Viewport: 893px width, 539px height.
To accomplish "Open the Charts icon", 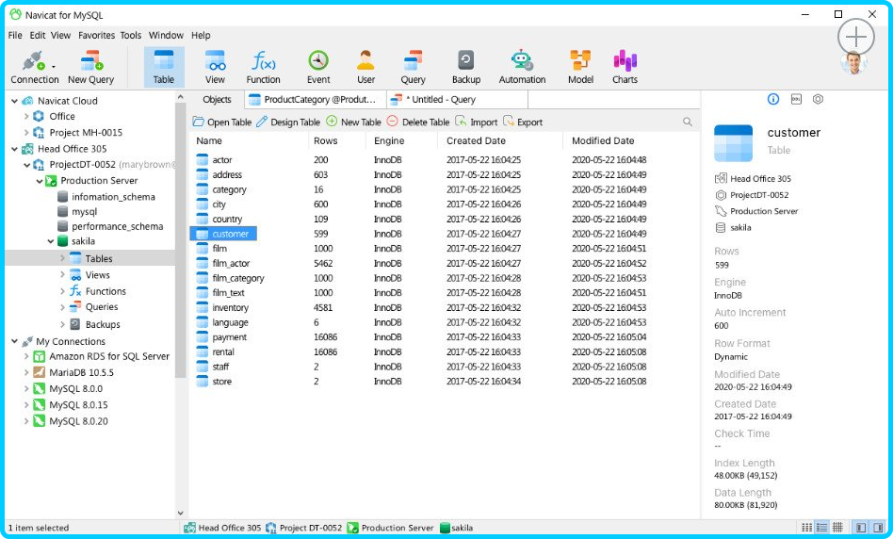I will (x=625, y=66).
